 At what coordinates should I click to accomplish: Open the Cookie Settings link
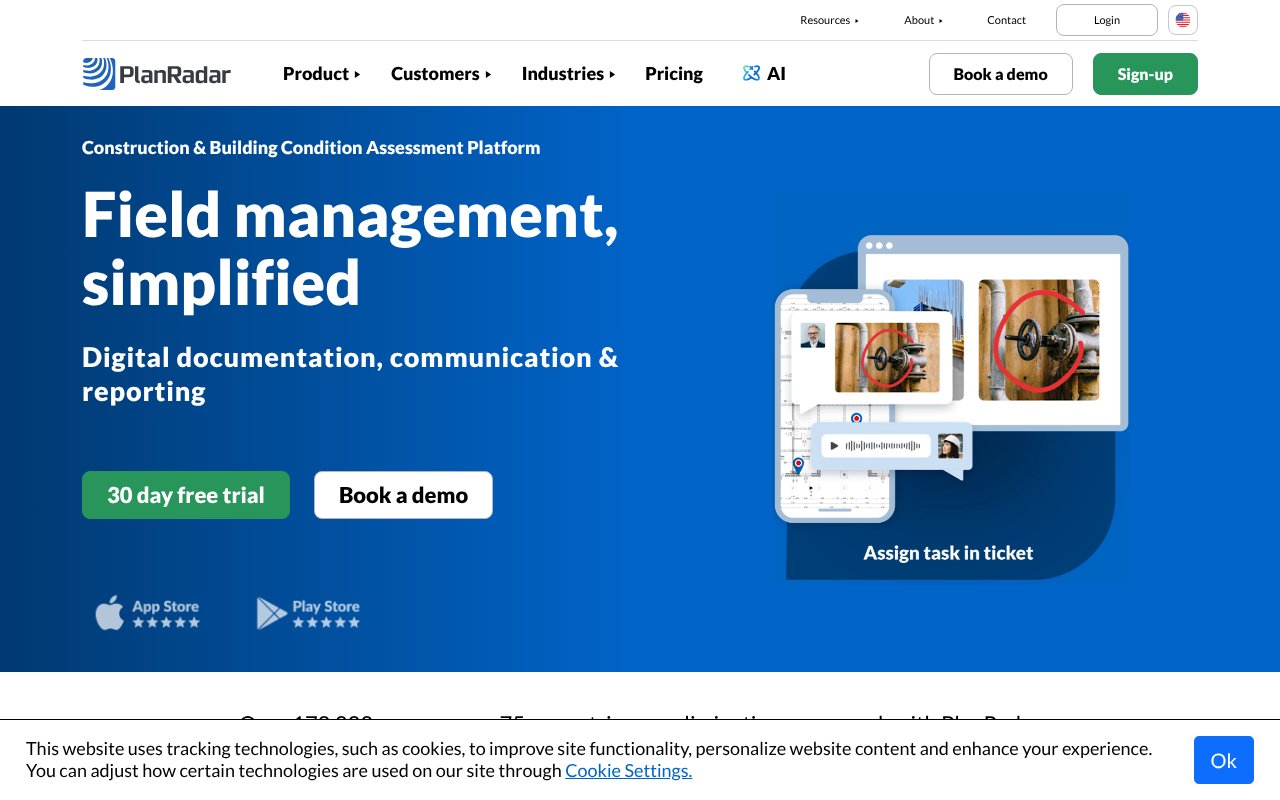[x=628, y=771]
